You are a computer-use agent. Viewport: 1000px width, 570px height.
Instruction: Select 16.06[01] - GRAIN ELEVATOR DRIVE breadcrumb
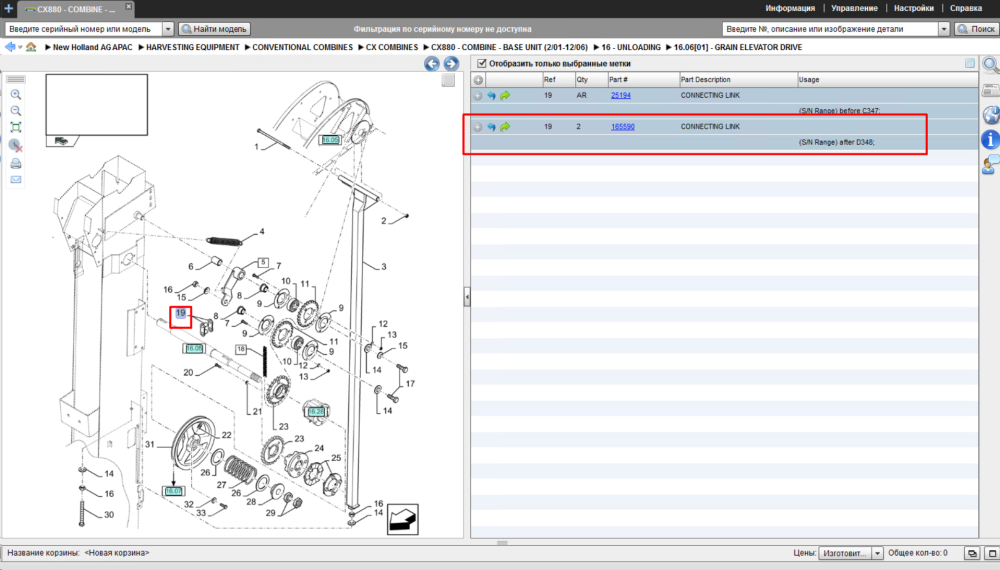click(738, 47)
